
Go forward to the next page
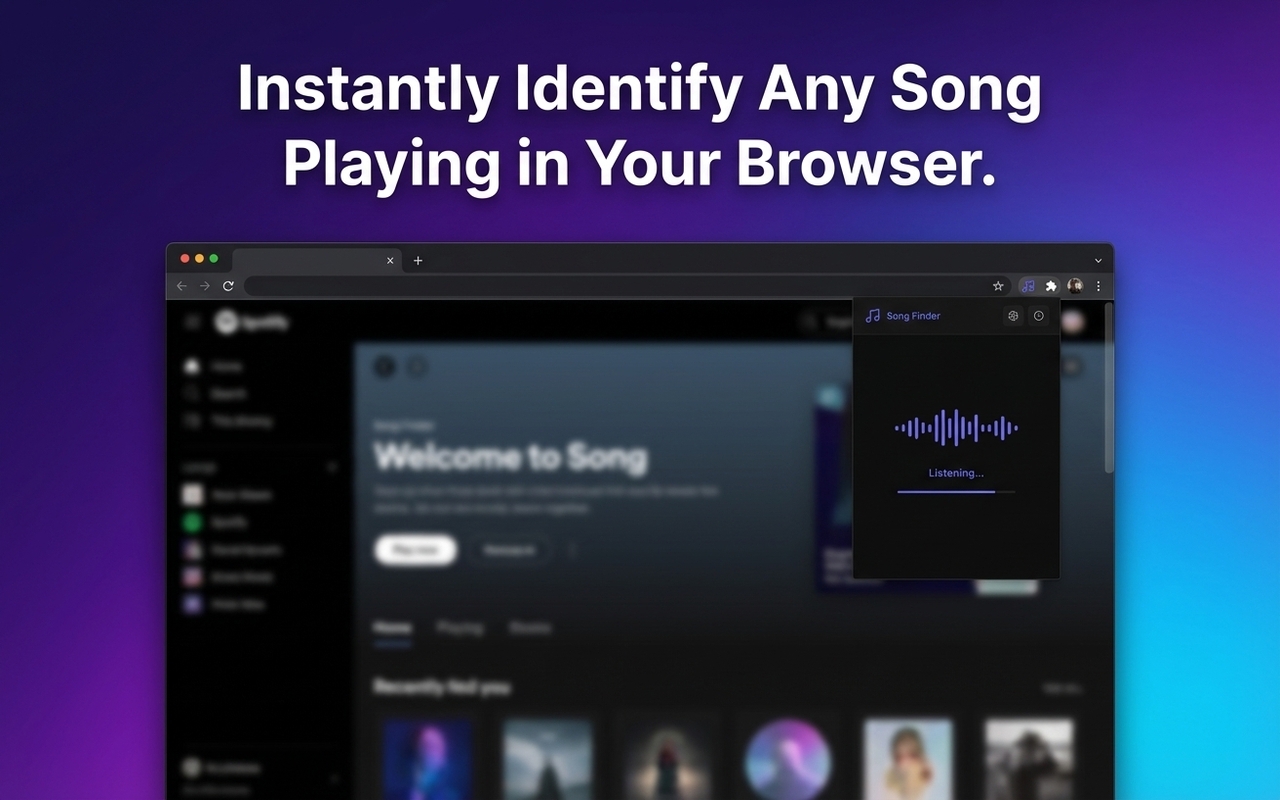click(x=204, y=286)
